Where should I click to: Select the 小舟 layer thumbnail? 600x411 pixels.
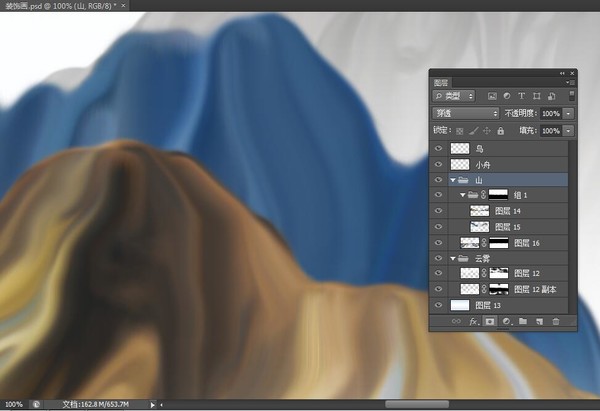[x=460, y=164]
